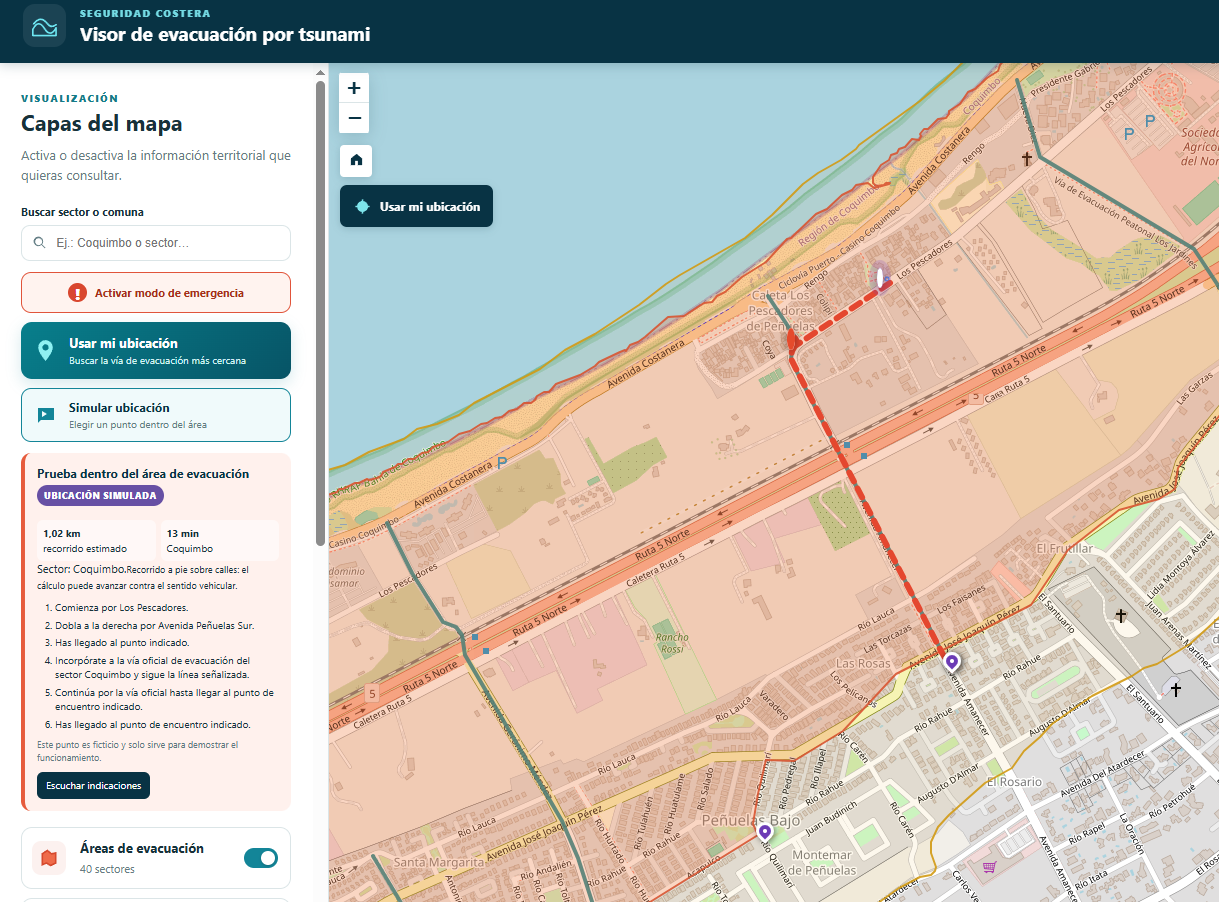Focus the Buscar sector o comuna search field

pos(156,243)
